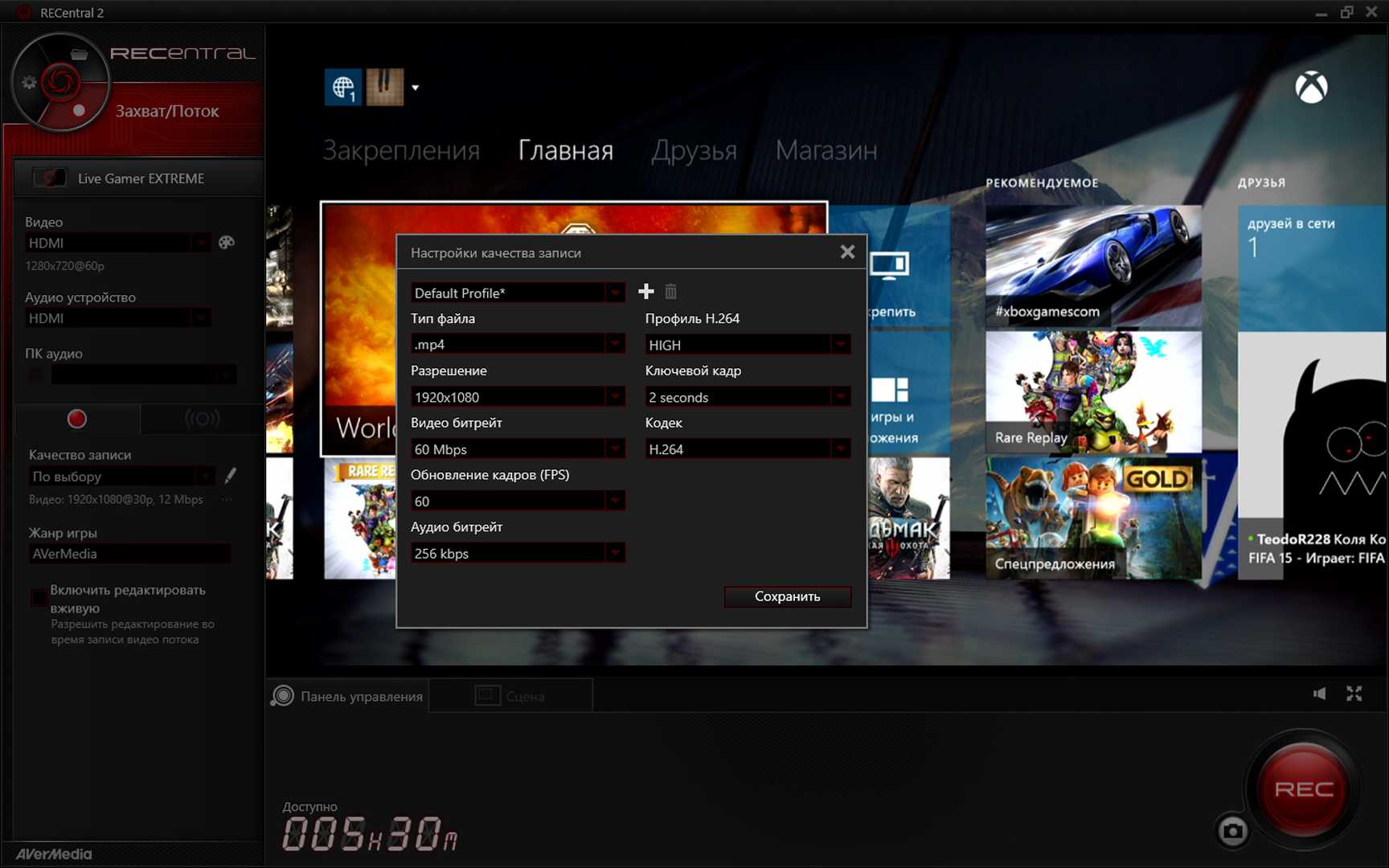Open recordings folder icon on dial
This screenshot has width=1389, height=868.
(79, 55)
